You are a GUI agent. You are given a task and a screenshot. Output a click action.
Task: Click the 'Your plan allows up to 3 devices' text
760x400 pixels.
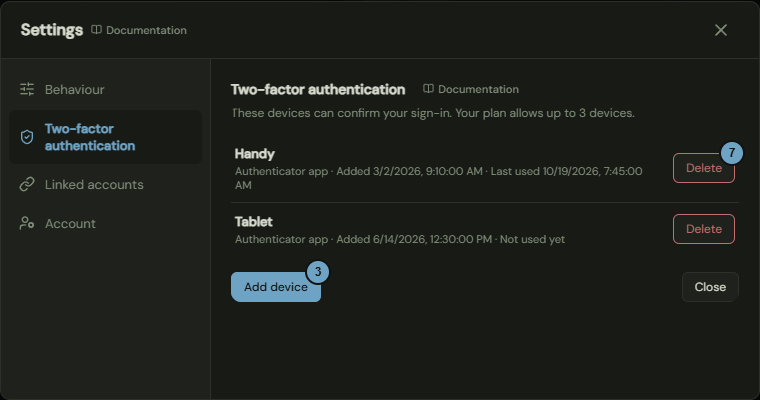[545, 113]
